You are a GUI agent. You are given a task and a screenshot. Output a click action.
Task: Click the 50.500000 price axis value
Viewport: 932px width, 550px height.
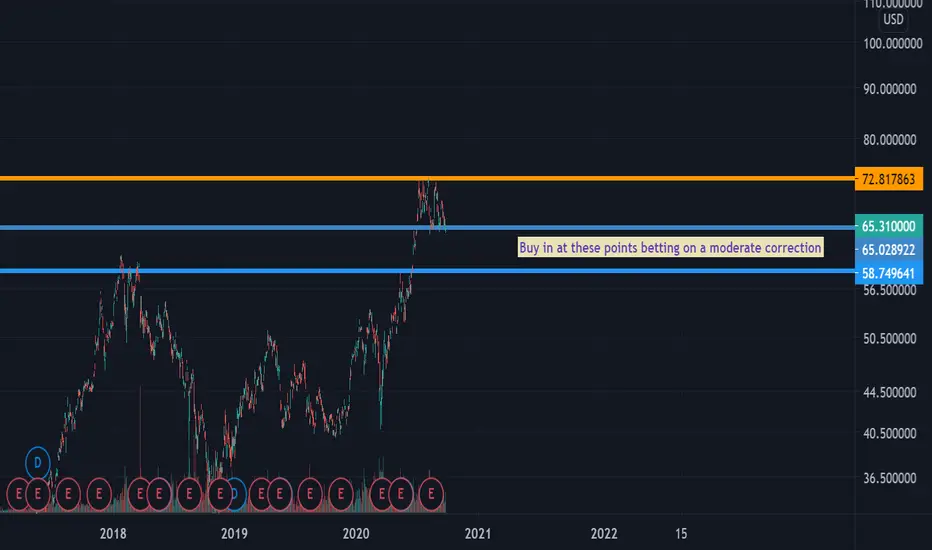click(x=890, y=339)
